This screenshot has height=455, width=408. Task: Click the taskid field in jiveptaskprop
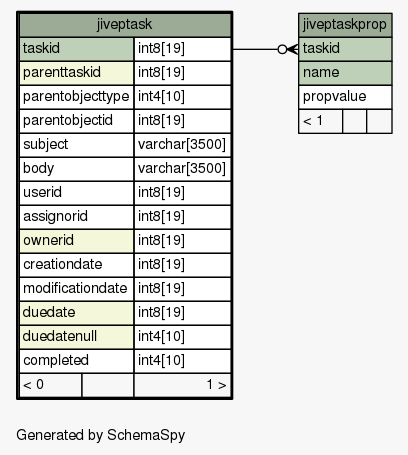coord(345,49)
